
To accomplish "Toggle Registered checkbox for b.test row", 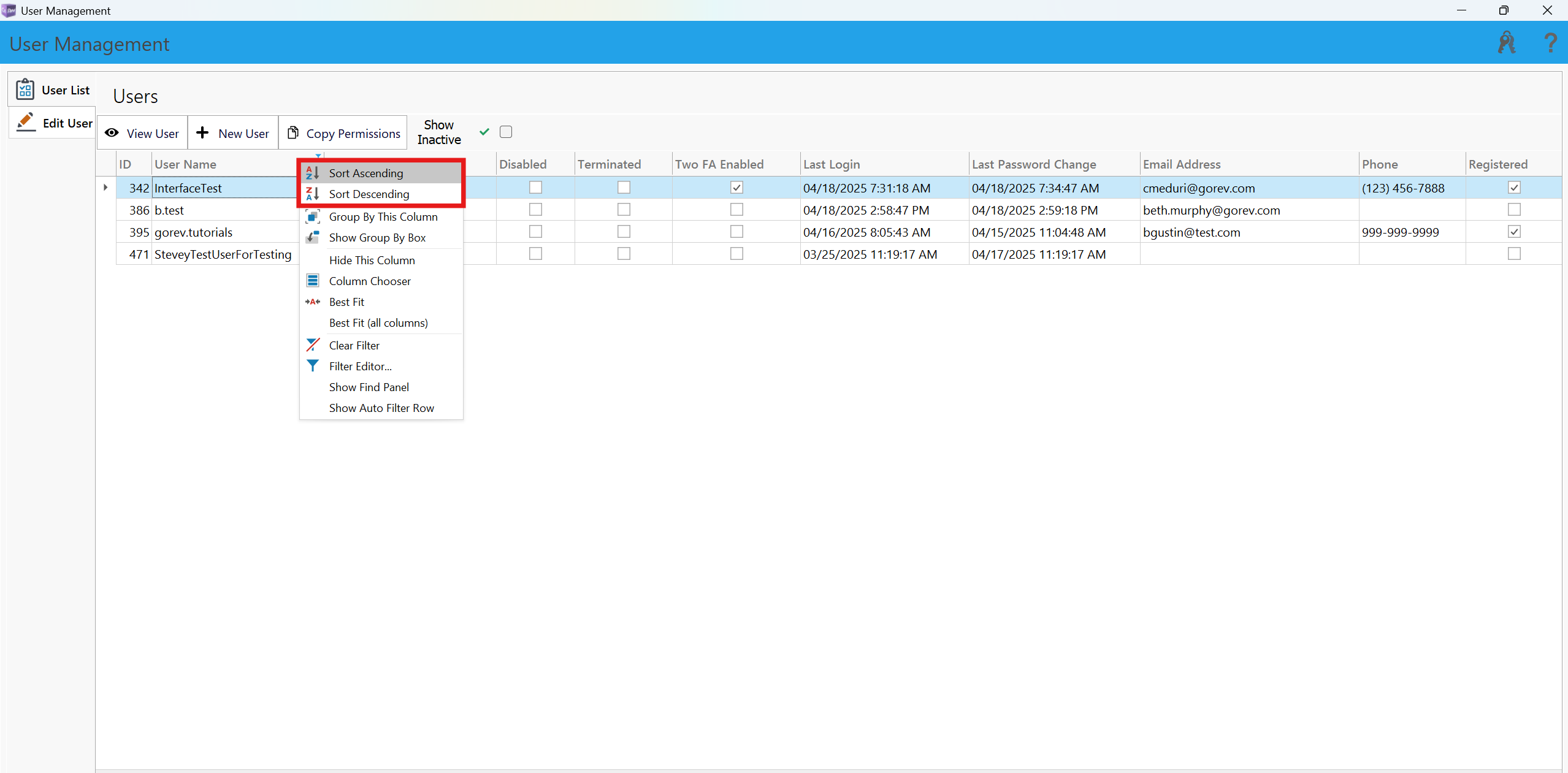I will click(x=1514, y=210).
